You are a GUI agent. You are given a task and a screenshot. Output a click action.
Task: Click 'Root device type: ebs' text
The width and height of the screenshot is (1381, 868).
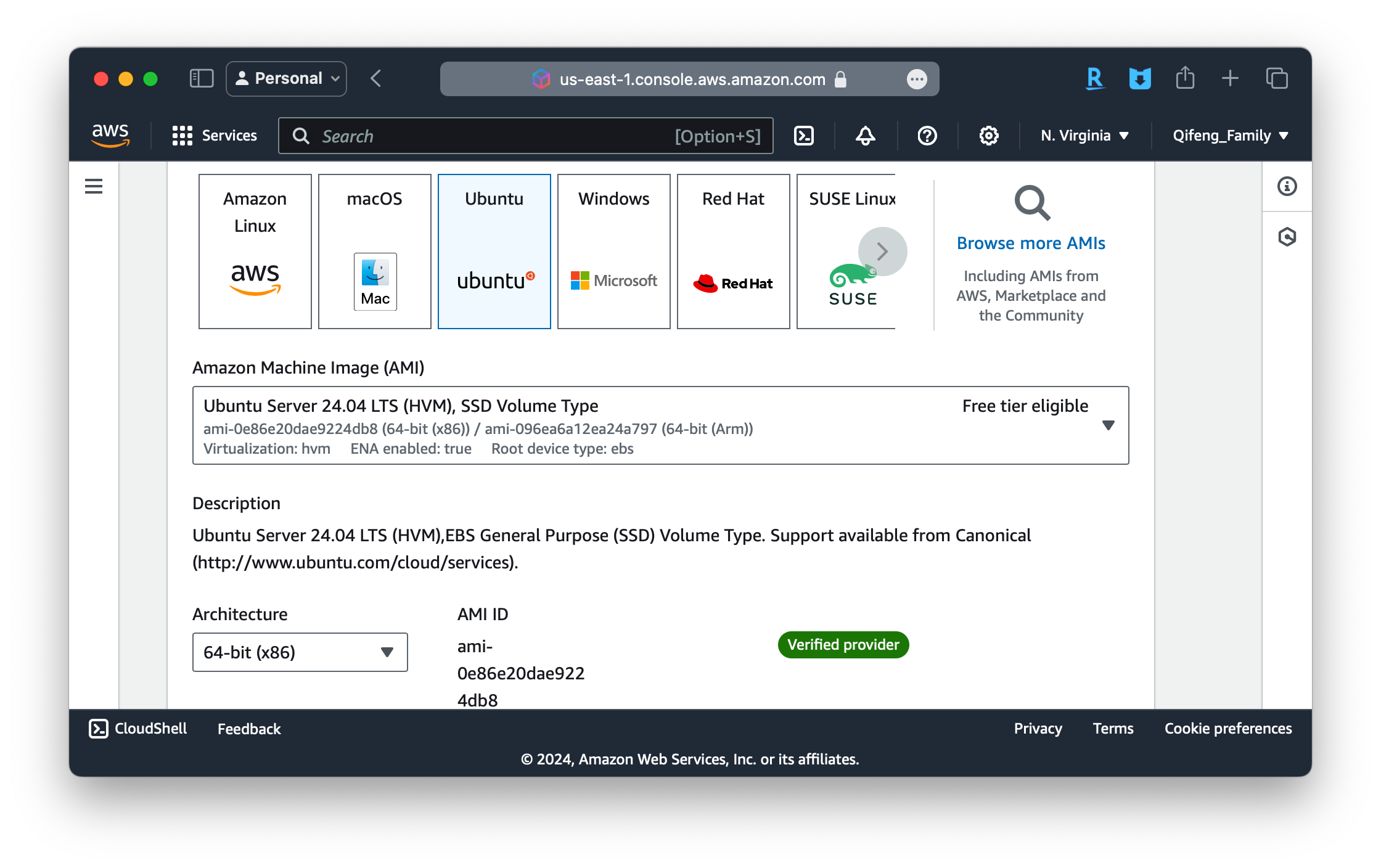coord(562,449)
